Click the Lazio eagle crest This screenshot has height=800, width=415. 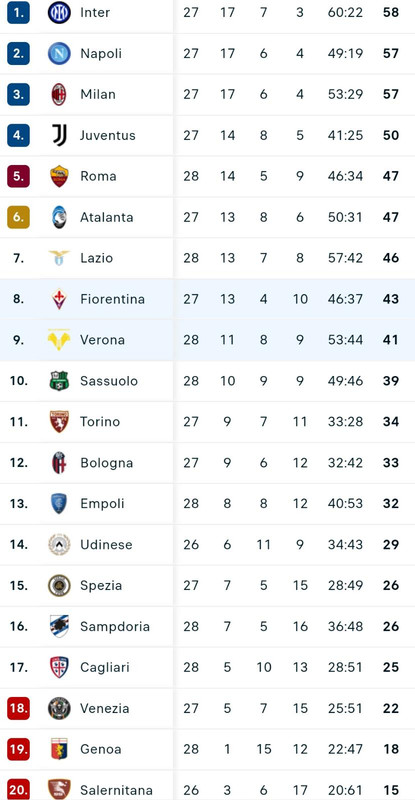[59, 258]
